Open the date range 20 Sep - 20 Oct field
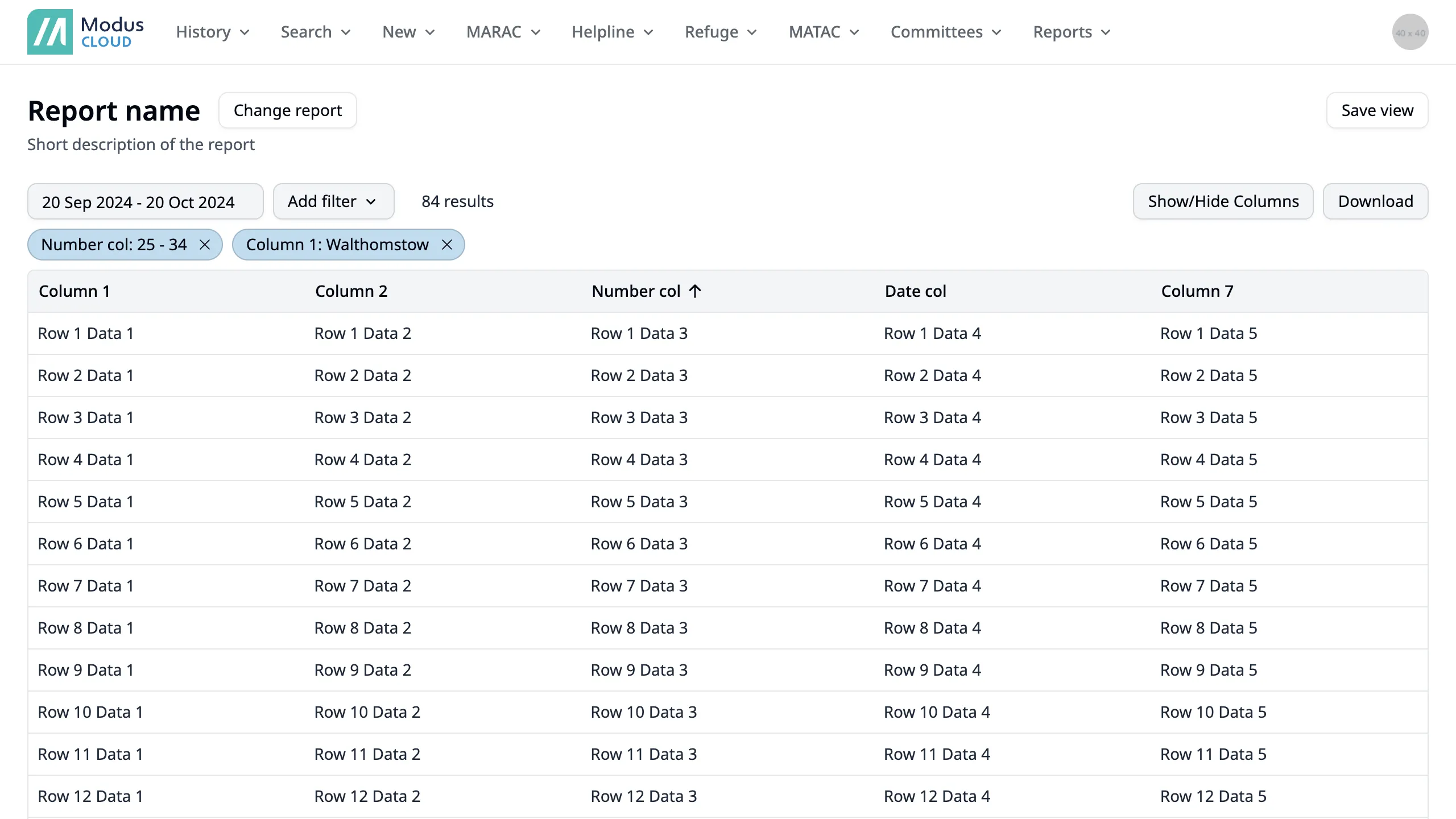Viewport: 1456px width, 819px height. click(x=145, y=201)
